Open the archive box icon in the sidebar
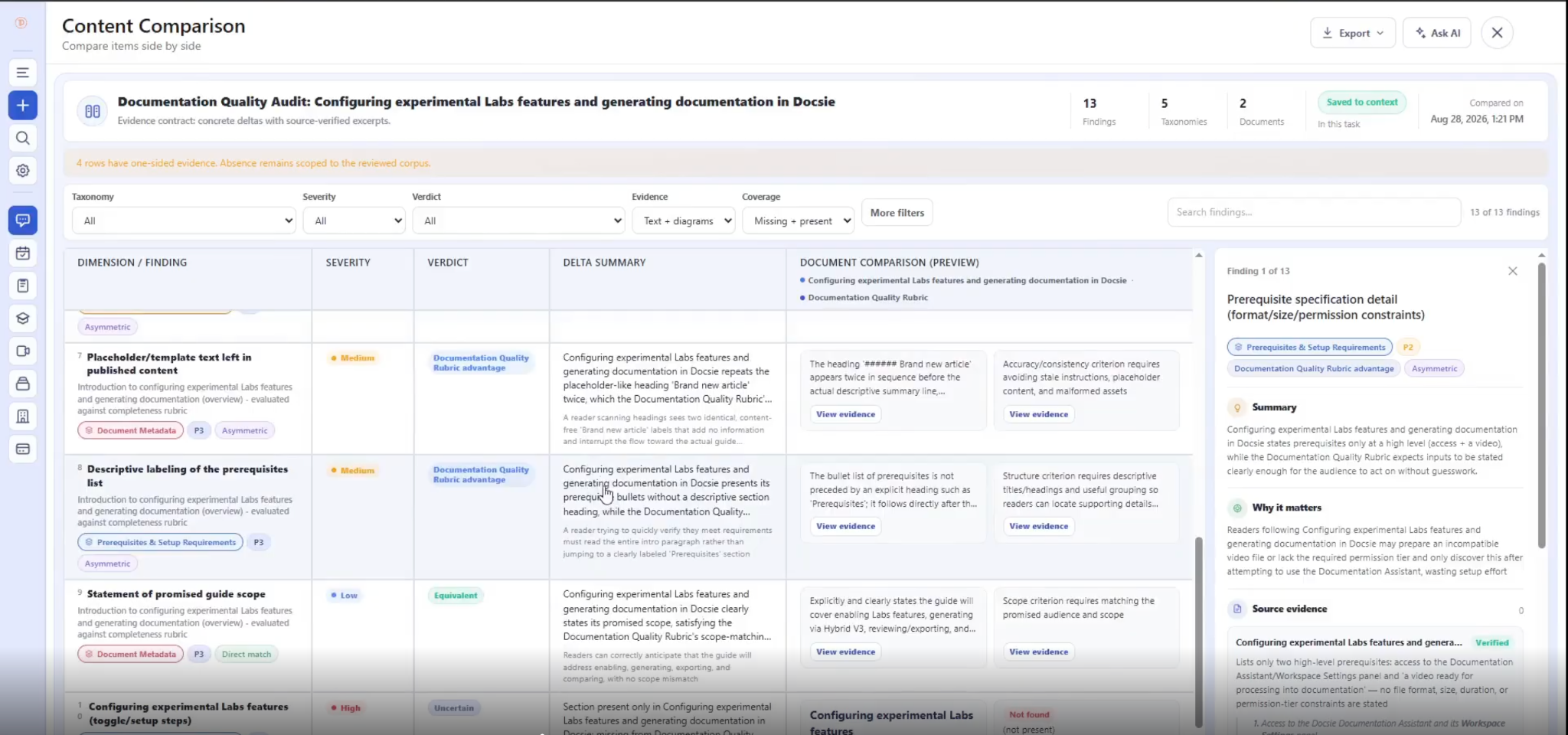The width and height of the screenshot is (1568, 735). (x=23, y=384)
